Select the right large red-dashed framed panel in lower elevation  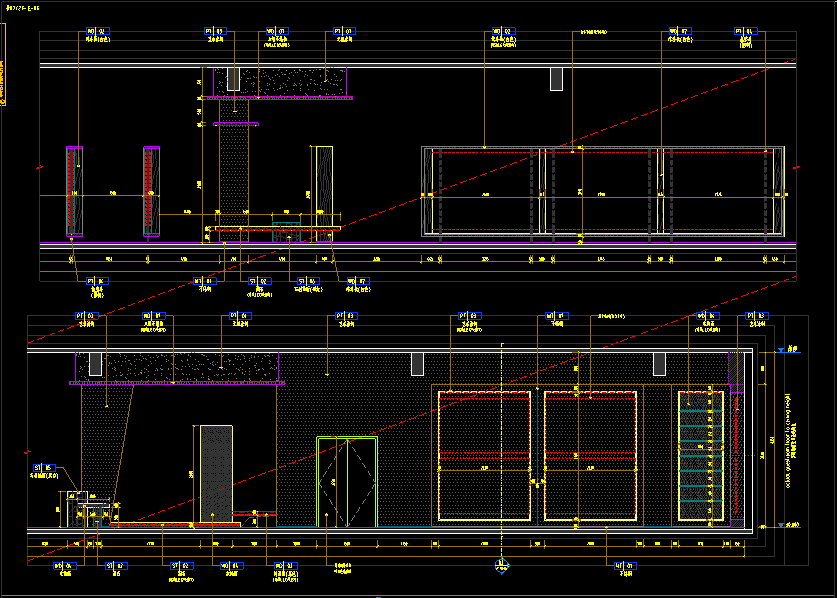coord(590,456)
